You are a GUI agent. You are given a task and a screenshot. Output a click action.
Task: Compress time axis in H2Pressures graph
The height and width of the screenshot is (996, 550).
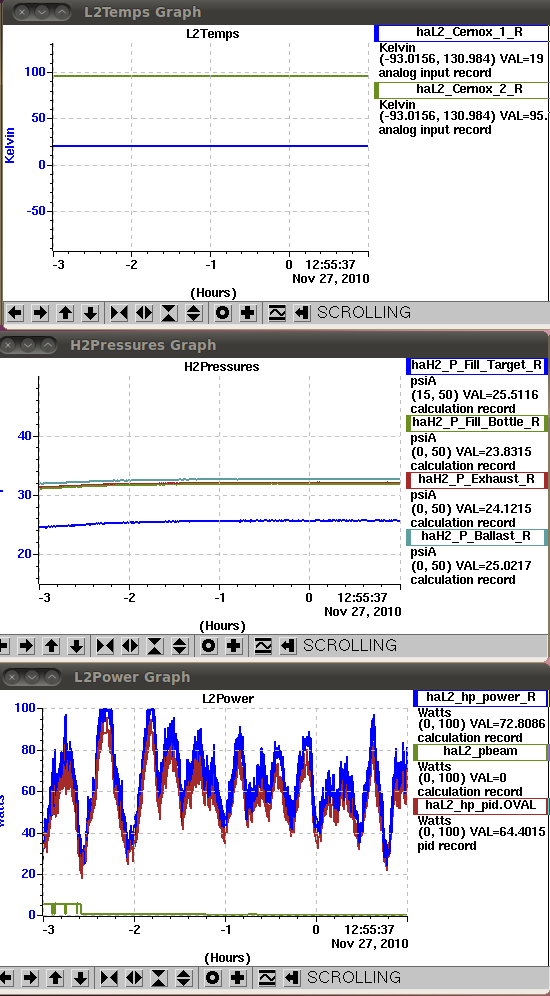(105, 646)
